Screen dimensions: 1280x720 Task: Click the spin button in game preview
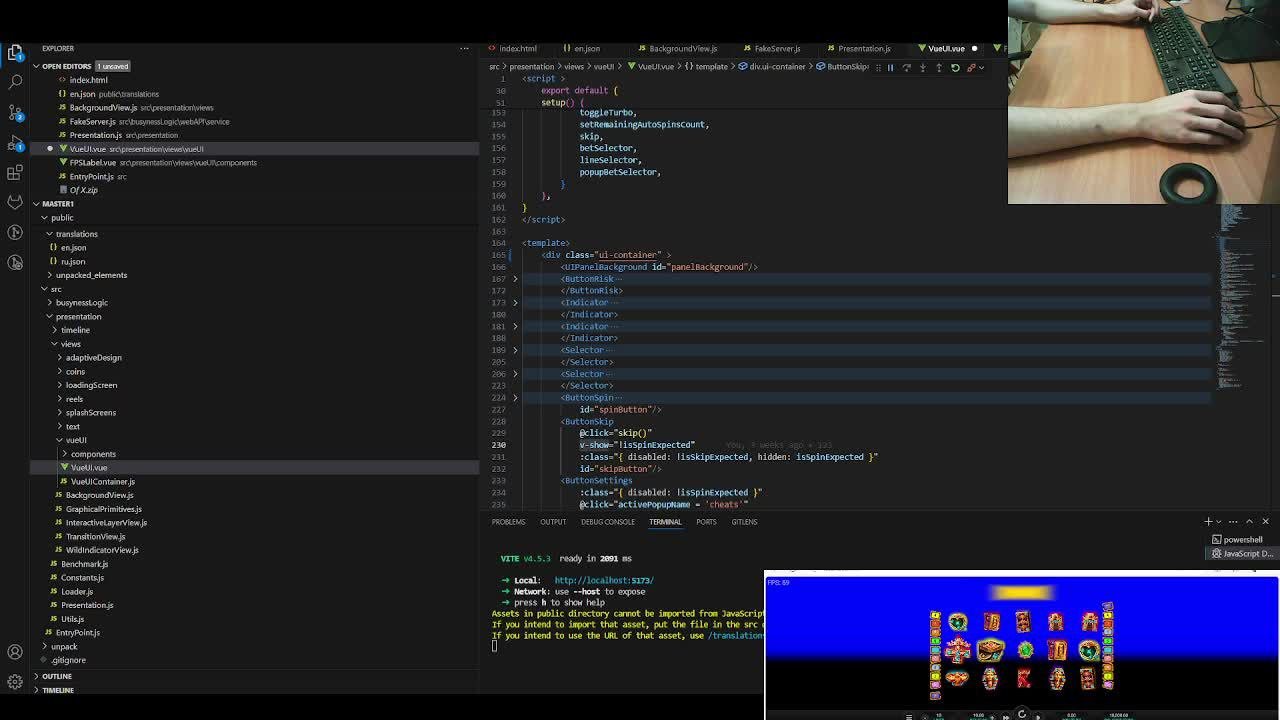(1021, 714)
